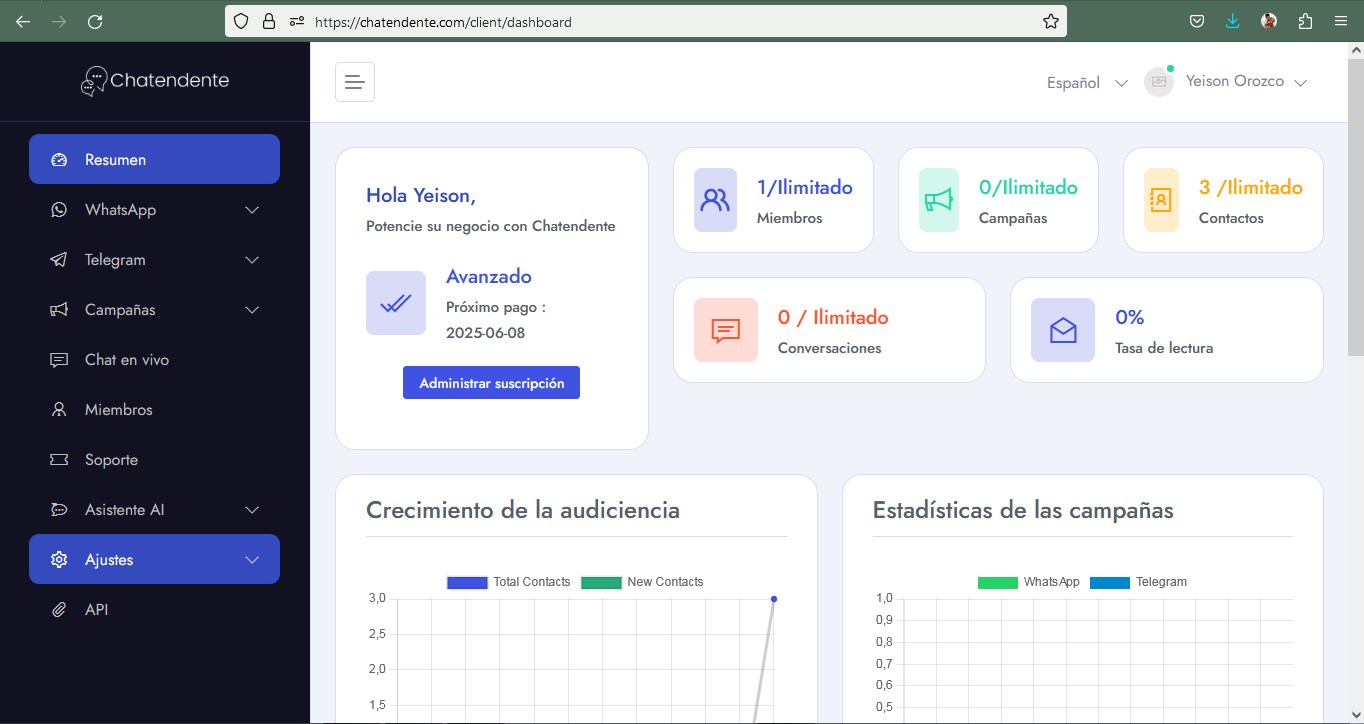Click the WhatsApp icon in sidebar
Image resolution: width=1364 pixels, height=724 pixels.
tap(59, 210)
